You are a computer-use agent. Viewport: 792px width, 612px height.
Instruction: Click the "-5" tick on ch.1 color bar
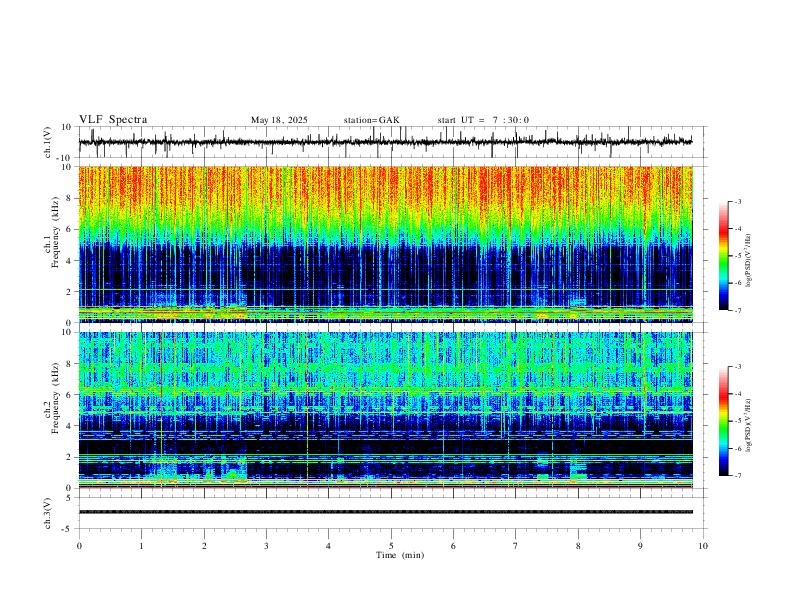738,256
